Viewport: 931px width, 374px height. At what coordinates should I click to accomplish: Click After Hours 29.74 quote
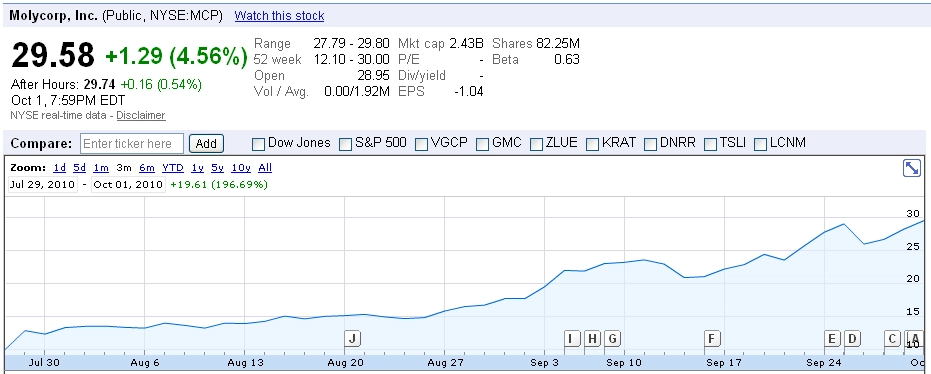99,84
